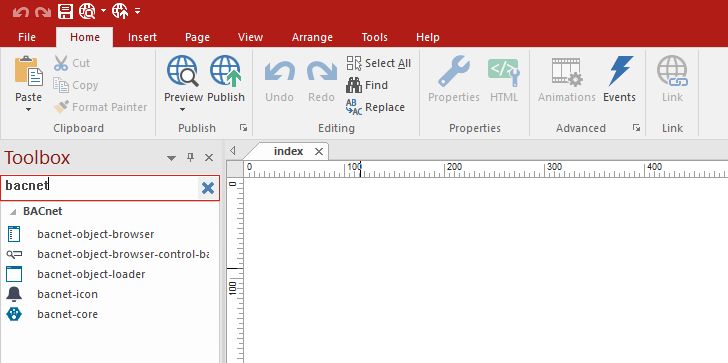Open the Publish group dialog launcher
Image resolution: width=728 pixels, height=363 pixels.
click(243, 128)
